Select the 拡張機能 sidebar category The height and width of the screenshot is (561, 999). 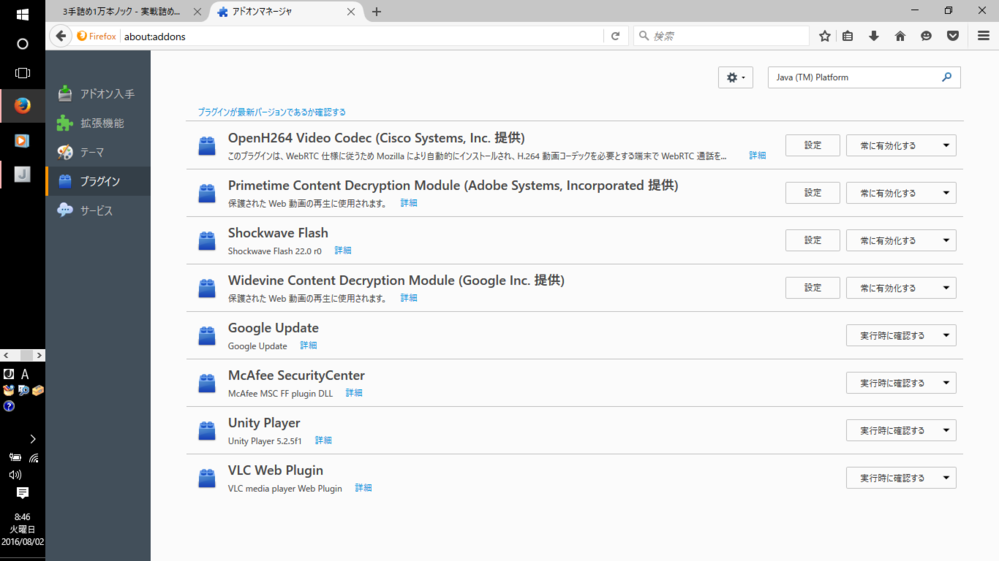pyautogui.click(x=98, y=123)
